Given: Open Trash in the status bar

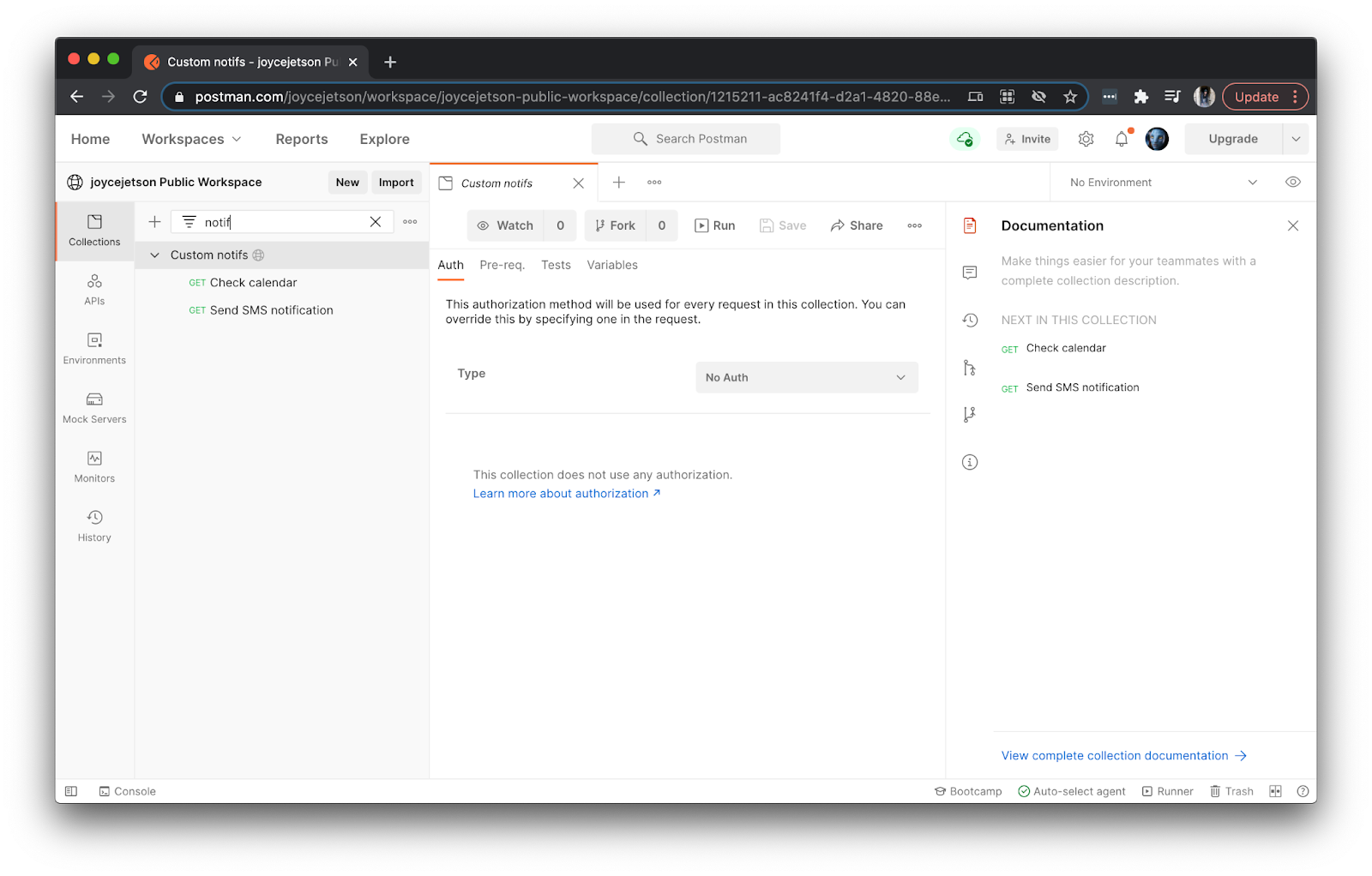Looking at the screenshot, I should point(1231,791).
